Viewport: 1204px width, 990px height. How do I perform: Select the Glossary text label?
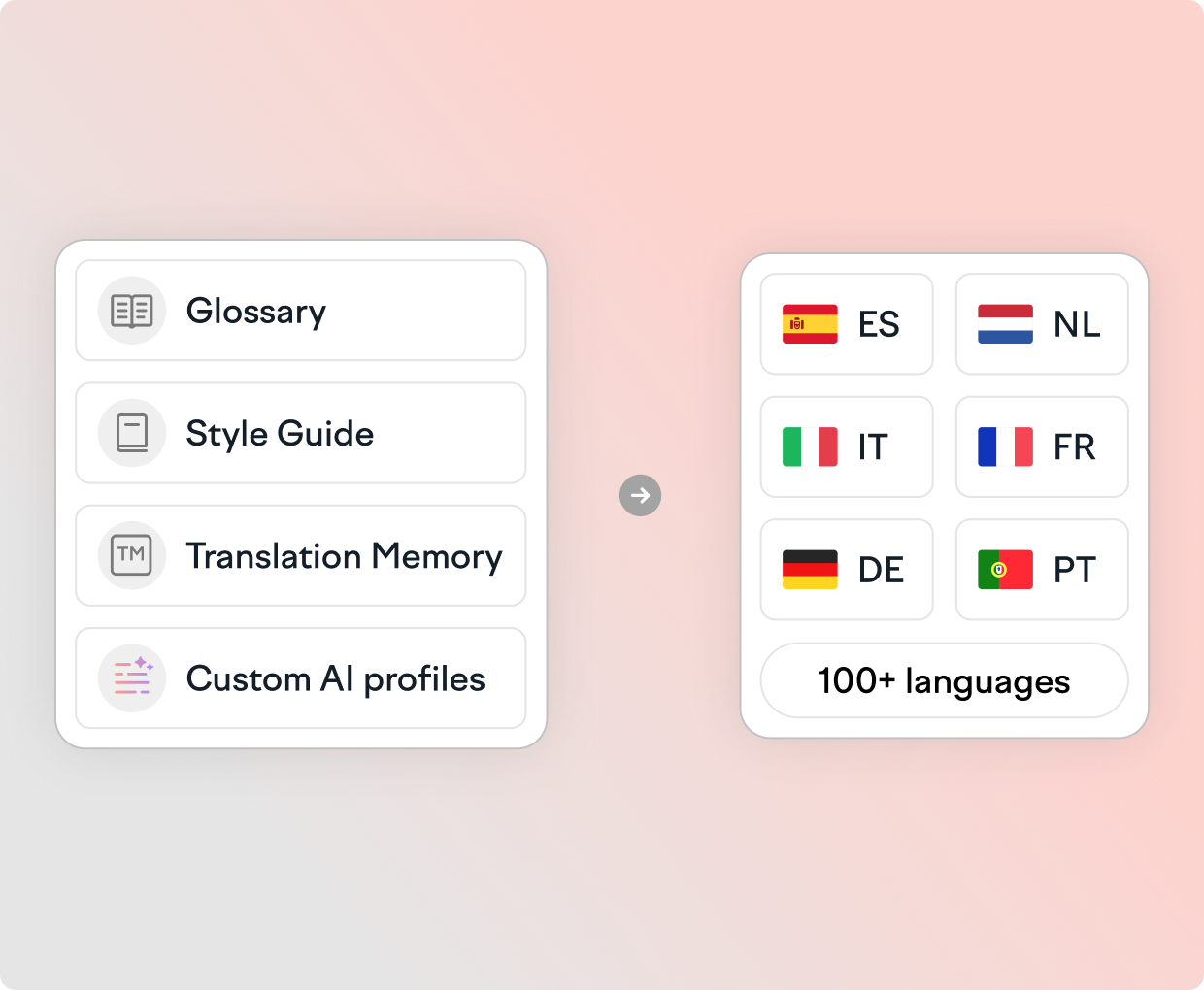point(256,312)
